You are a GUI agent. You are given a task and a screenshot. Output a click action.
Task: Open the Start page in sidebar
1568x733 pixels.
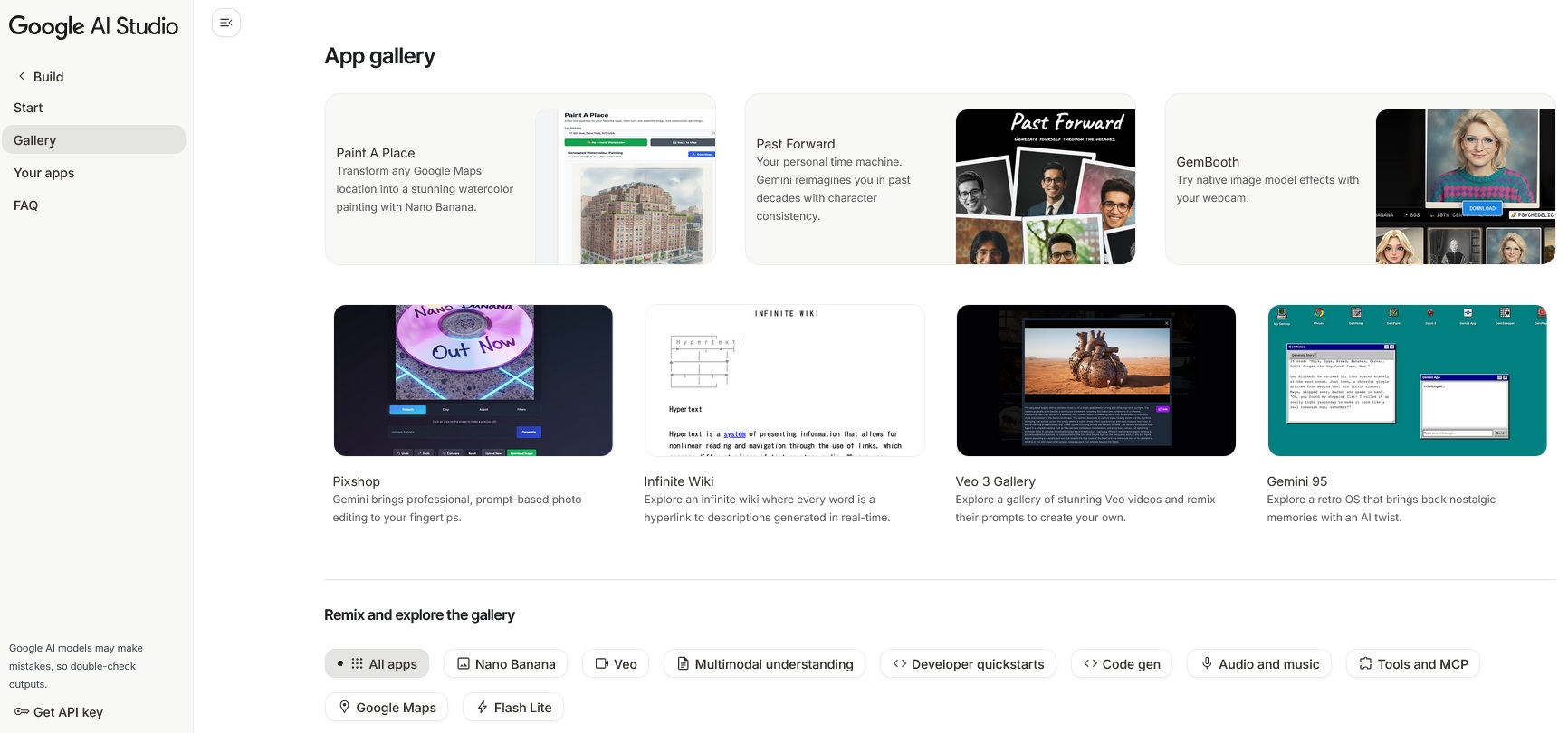point(28,108)
